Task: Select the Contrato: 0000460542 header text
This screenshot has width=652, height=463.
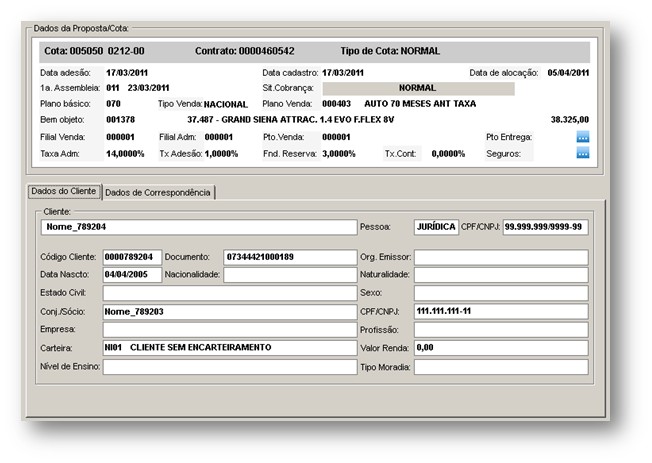Action: (x=244, y=51)
